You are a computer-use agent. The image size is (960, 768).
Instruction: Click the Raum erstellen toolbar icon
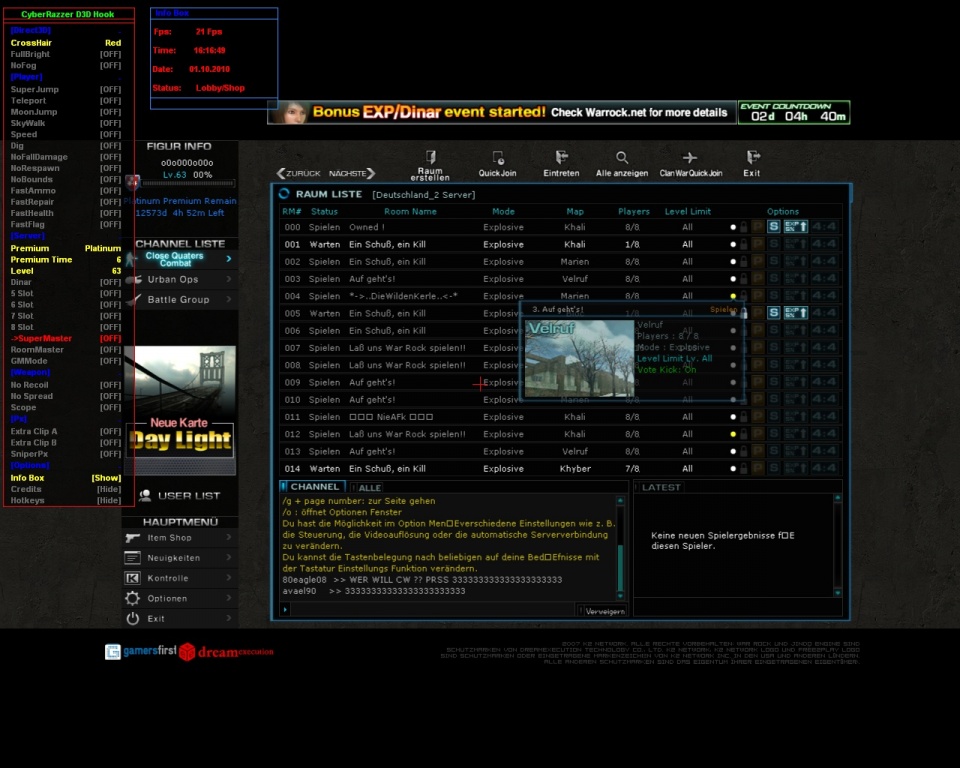(430, 157)
